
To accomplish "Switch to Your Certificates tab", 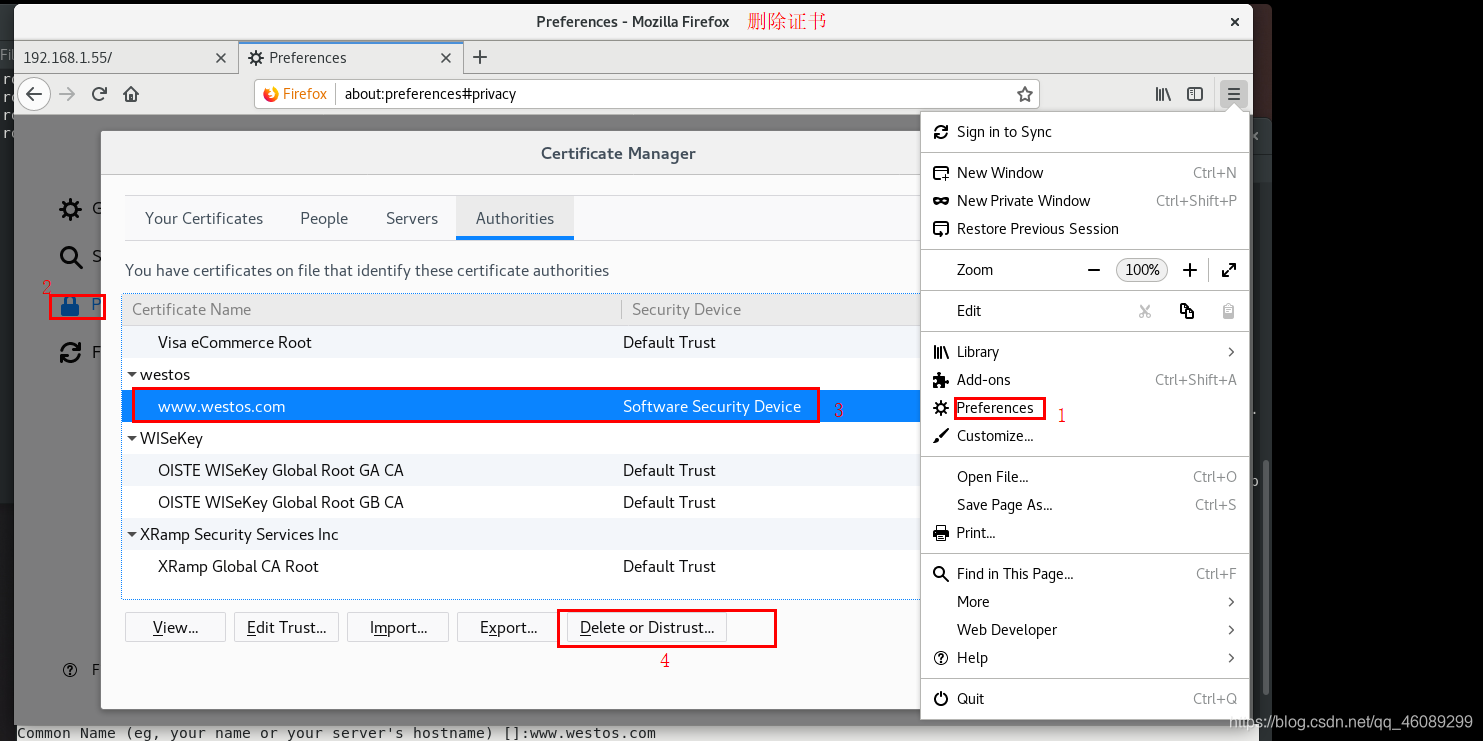I will coord(204,218).
